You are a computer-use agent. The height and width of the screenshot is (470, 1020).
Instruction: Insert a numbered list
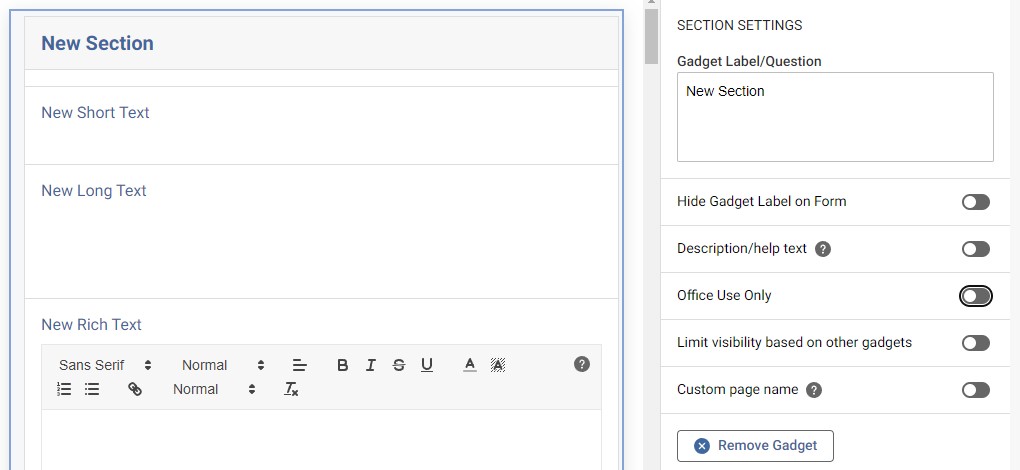[x=64, y=389]
